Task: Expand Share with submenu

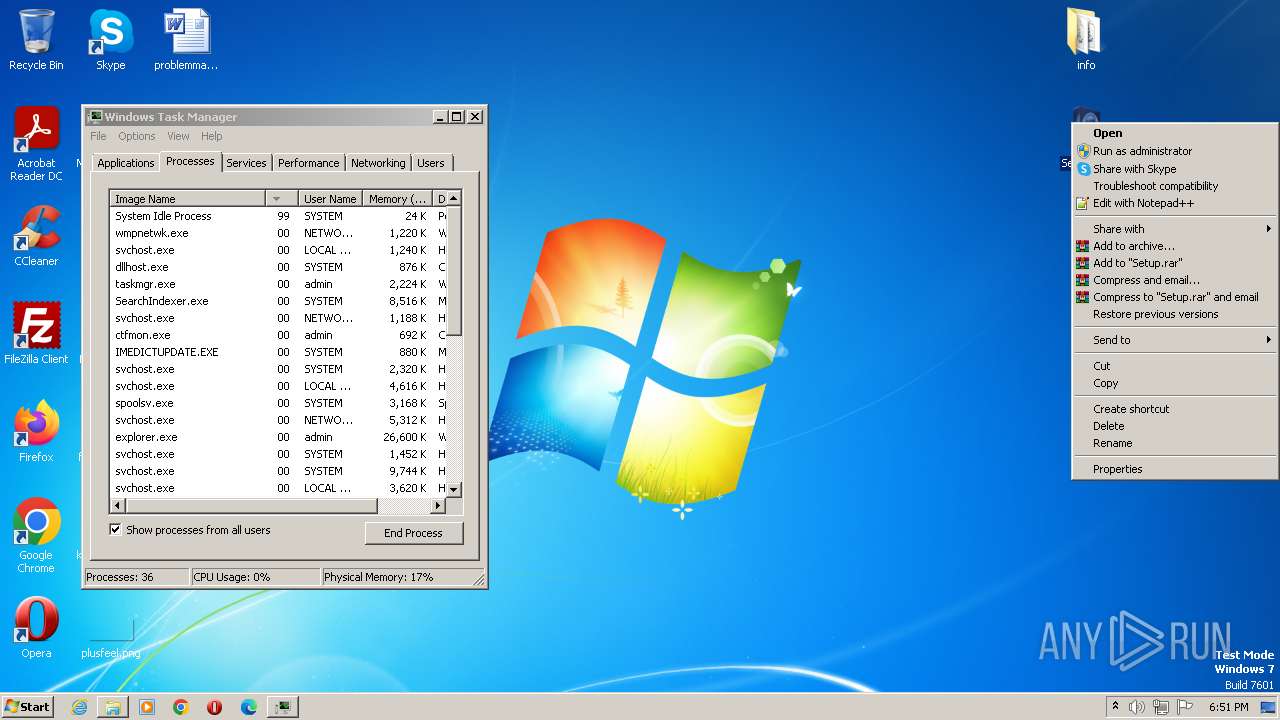Action: [1174, 229]
